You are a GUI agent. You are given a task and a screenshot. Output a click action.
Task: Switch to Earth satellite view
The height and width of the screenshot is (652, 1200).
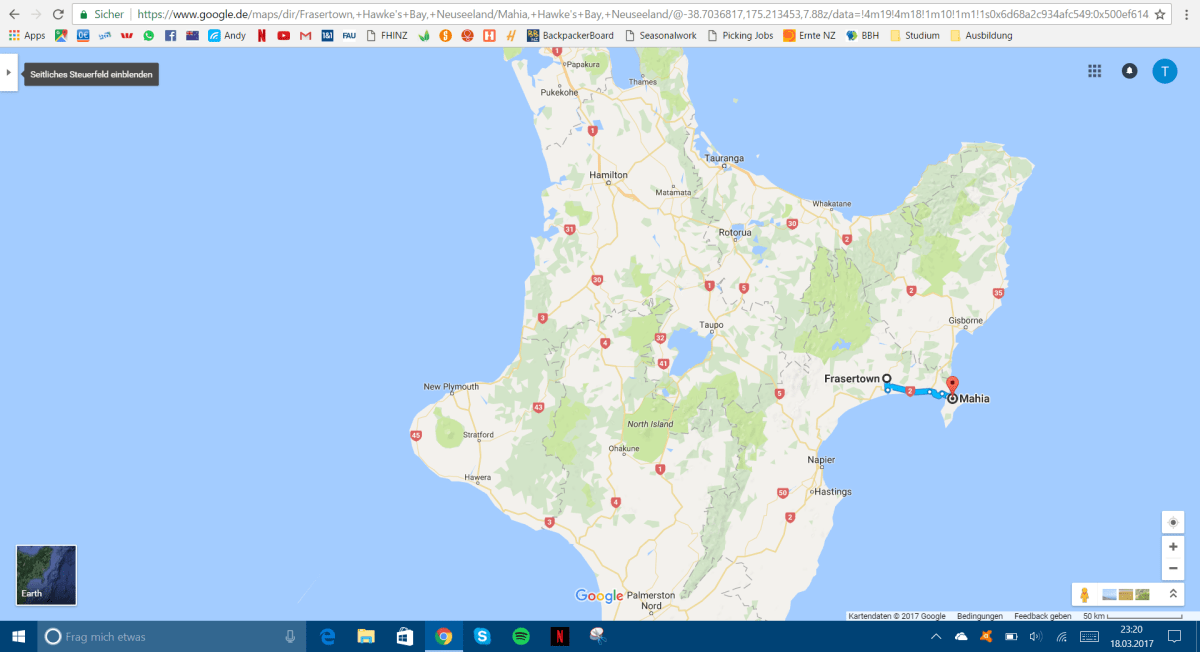[46, 575]
